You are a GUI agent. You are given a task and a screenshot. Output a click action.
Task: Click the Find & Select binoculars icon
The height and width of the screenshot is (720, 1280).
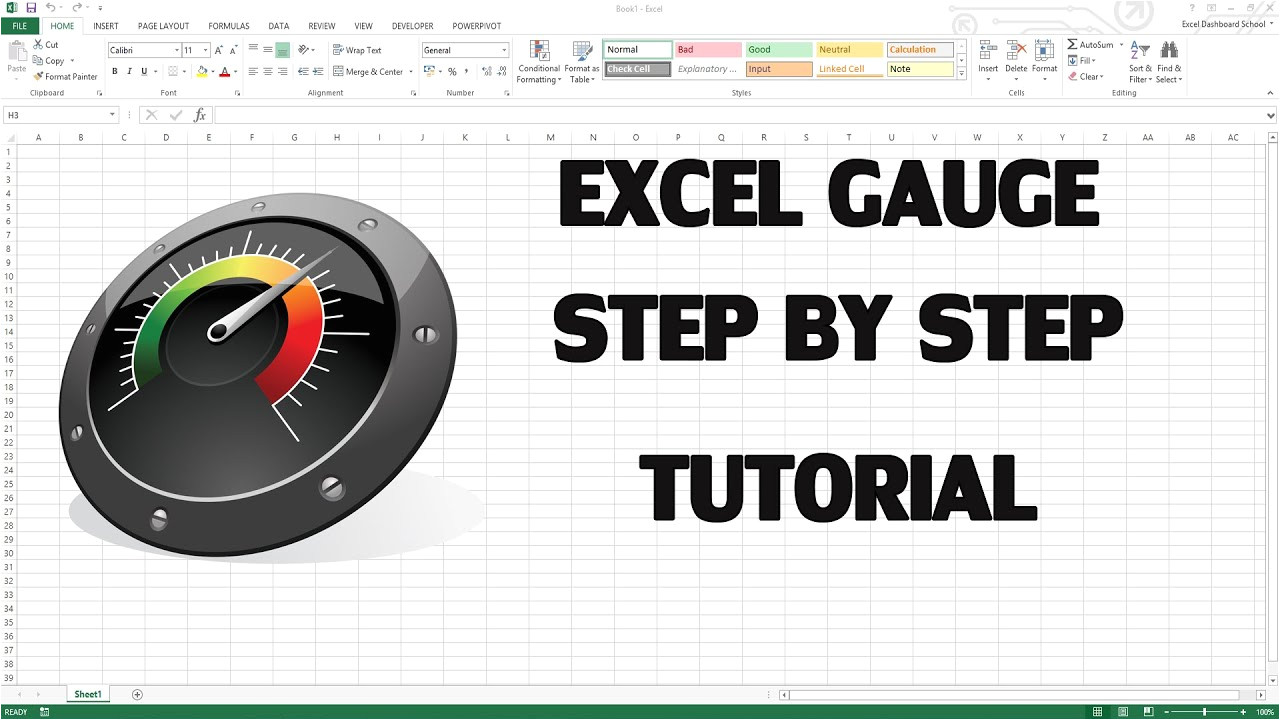(x=1169, y=52)
